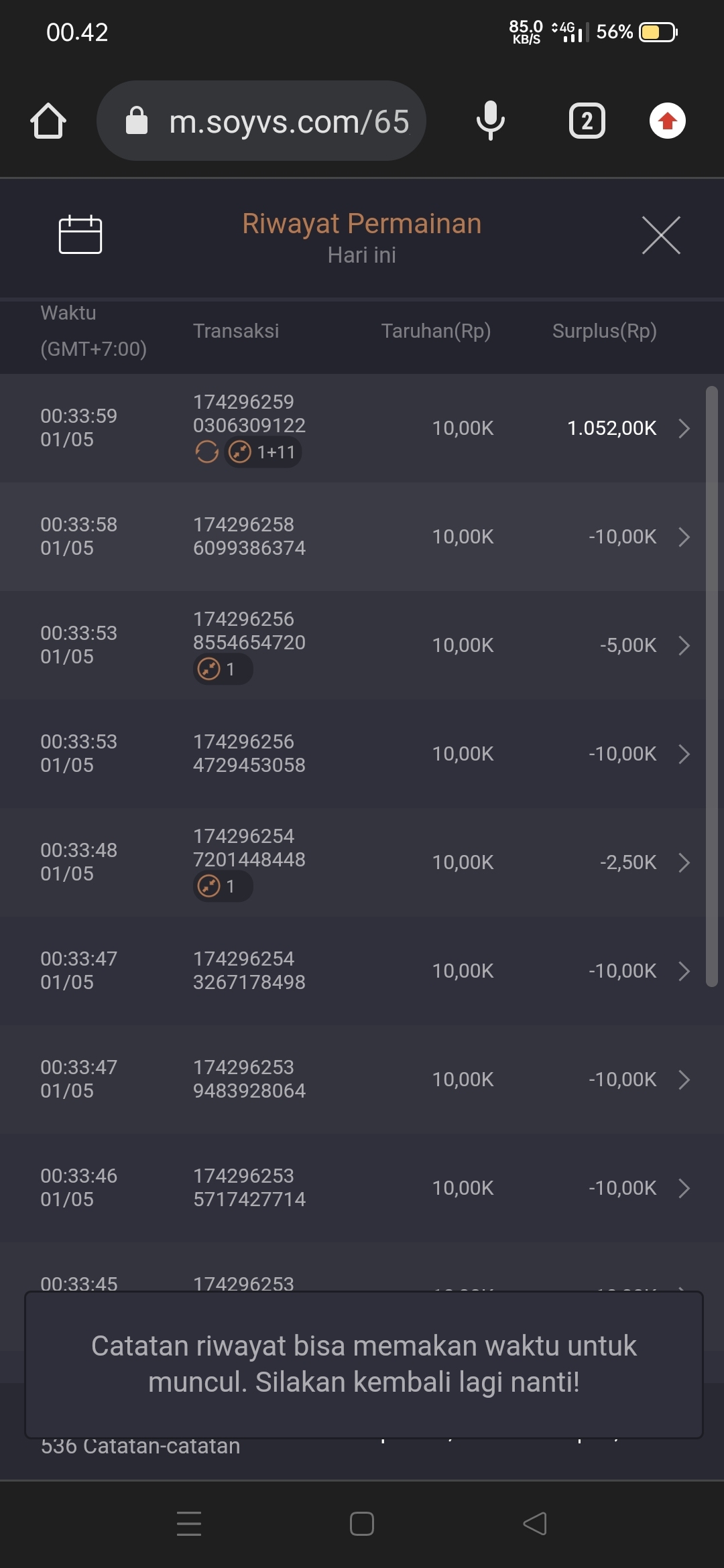Viewport: 724px width, 1568px height.
Task: Open details chevron for -5,00K surplus row
Action: tap(684, 645)
